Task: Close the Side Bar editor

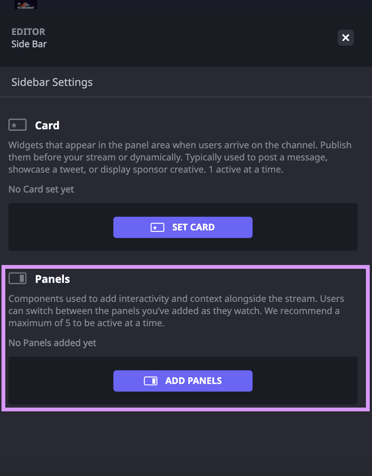Action: [346, 37]
